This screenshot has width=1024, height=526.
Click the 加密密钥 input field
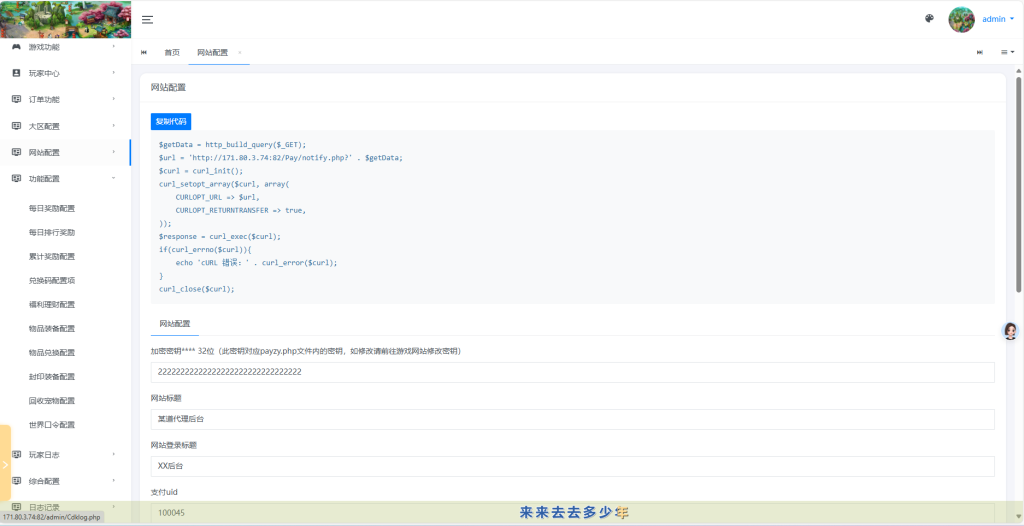572,372
